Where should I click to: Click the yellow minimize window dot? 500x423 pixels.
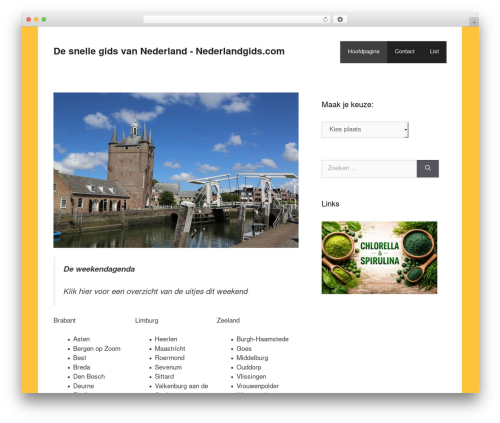(36, 19)
